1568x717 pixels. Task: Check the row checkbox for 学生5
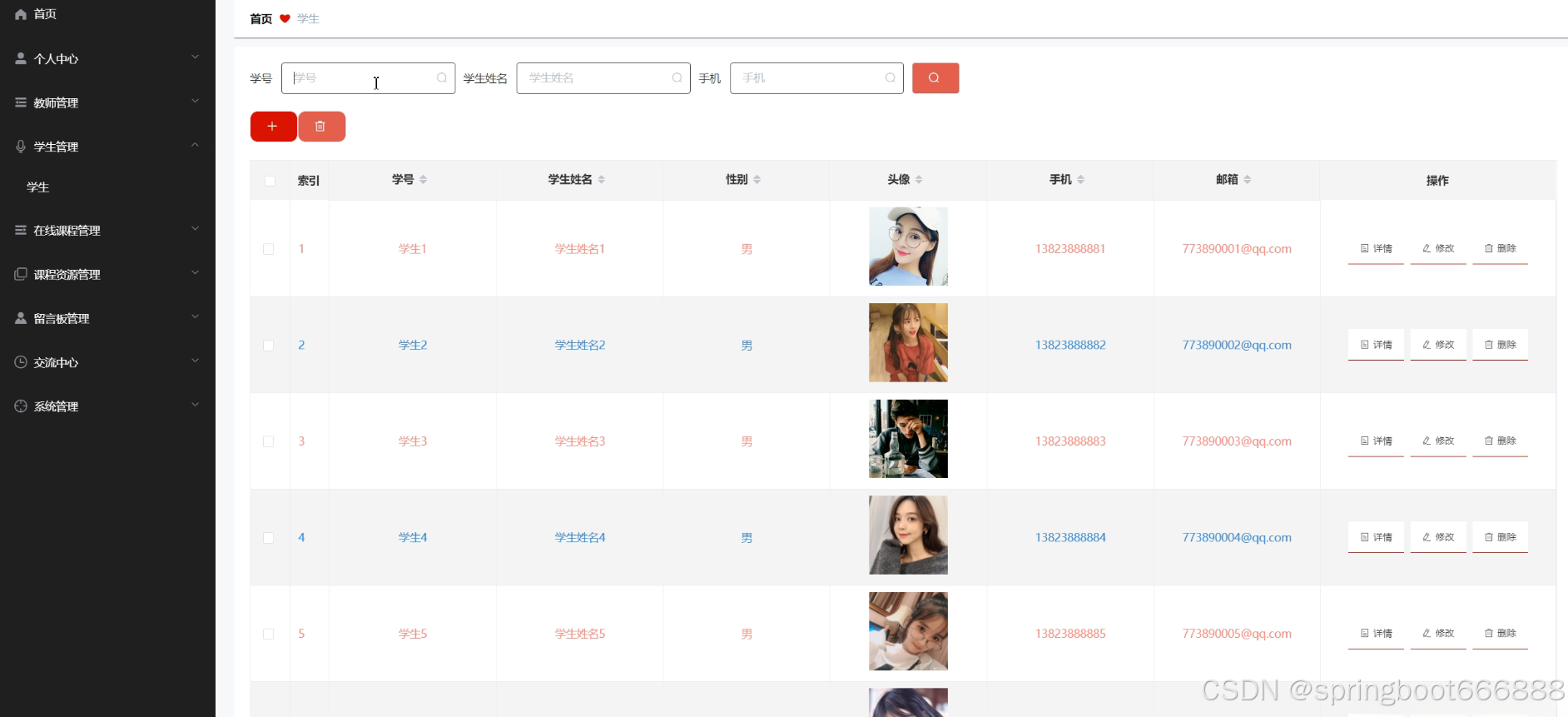pos(269,634)
